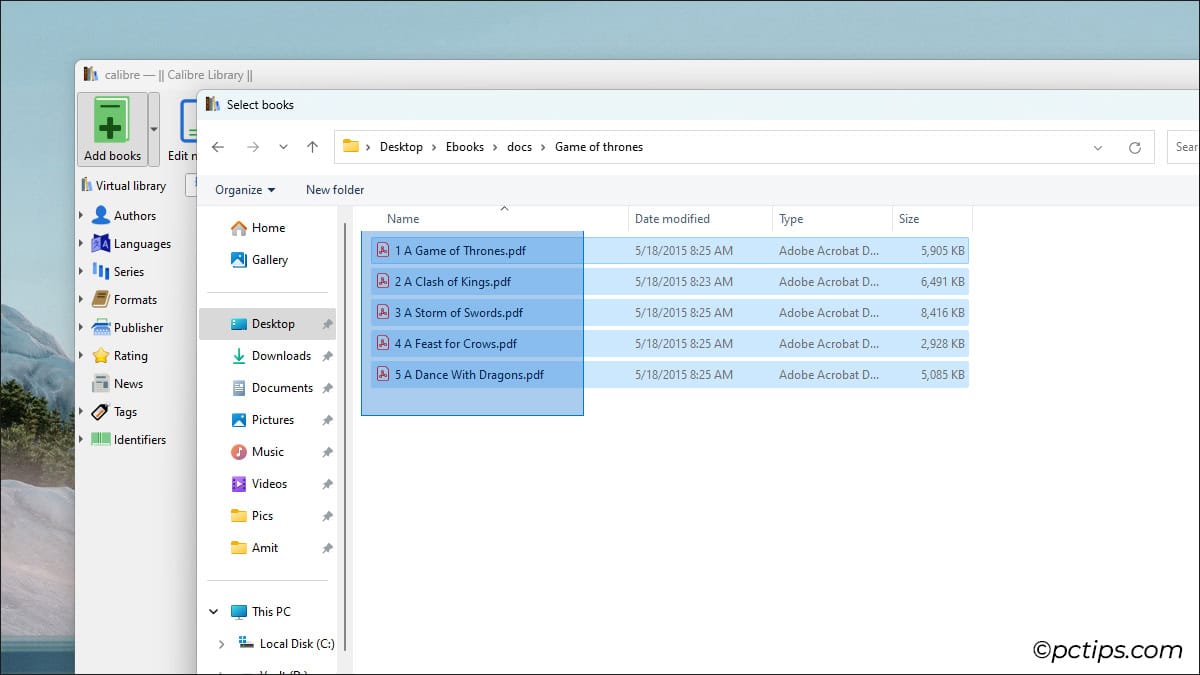Click the Back navigation arrow
The height and width of the screenshot is (675, 1200).
tap(218, 147)
